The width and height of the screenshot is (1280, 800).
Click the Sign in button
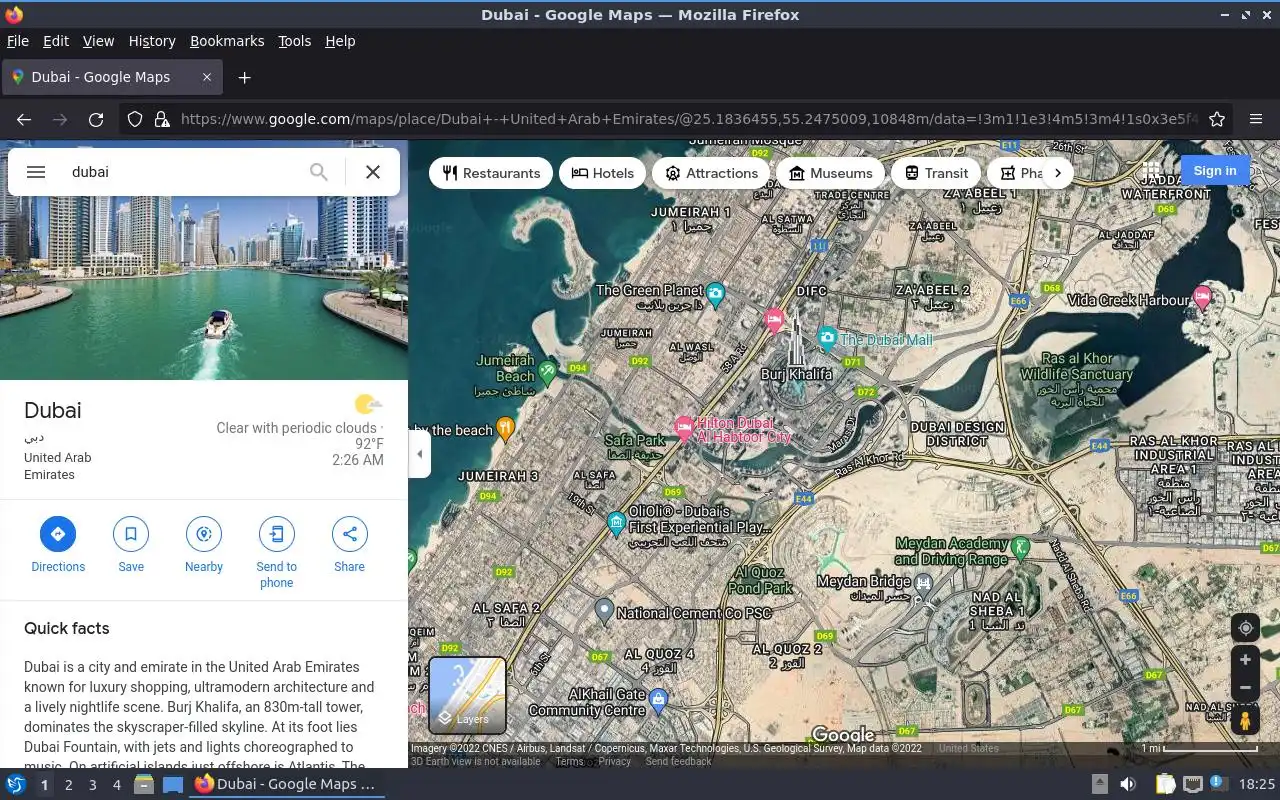click(x=1215, y=171)
